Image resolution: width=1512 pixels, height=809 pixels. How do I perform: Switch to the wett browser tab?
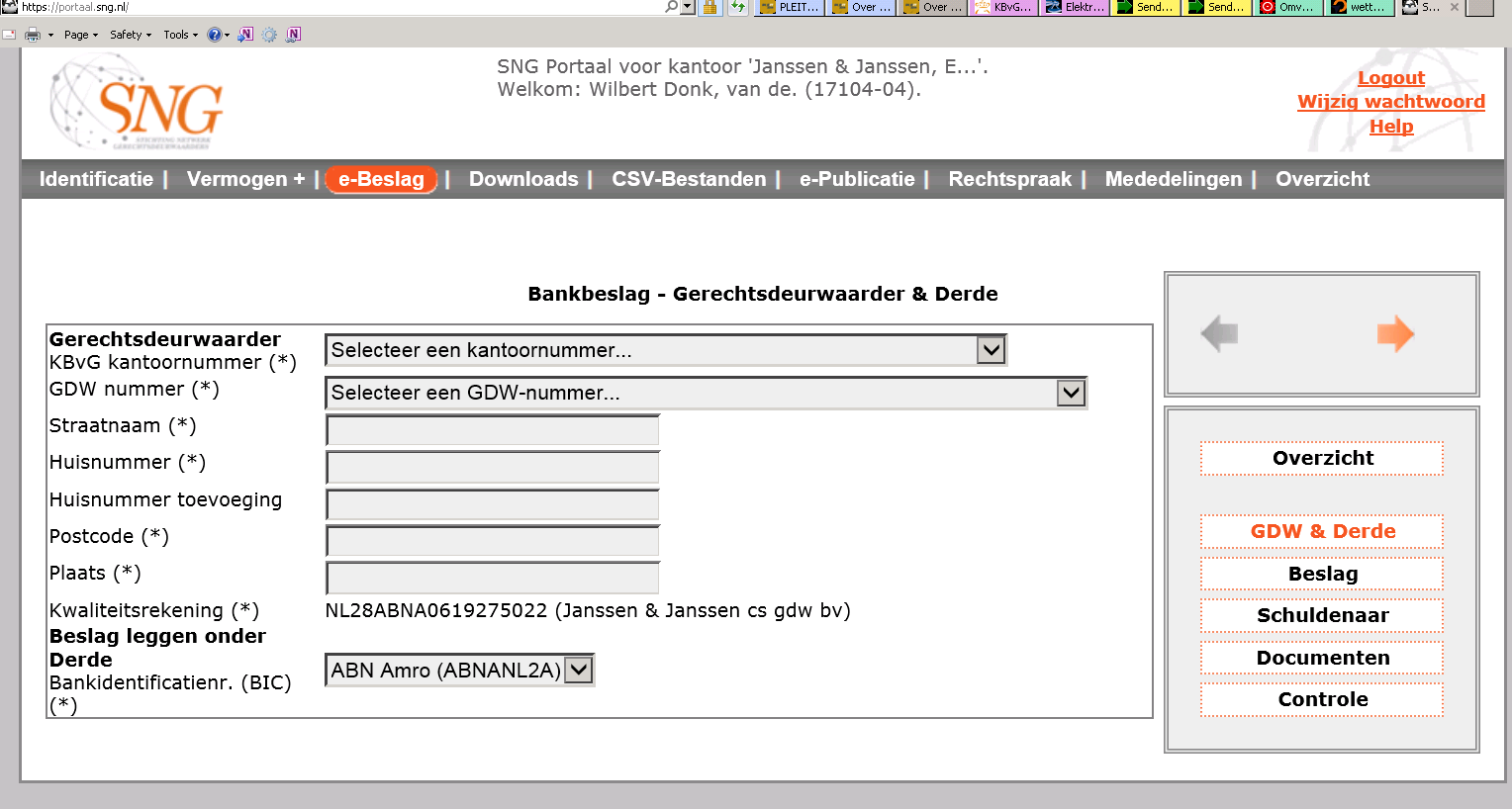(1360, 7)
